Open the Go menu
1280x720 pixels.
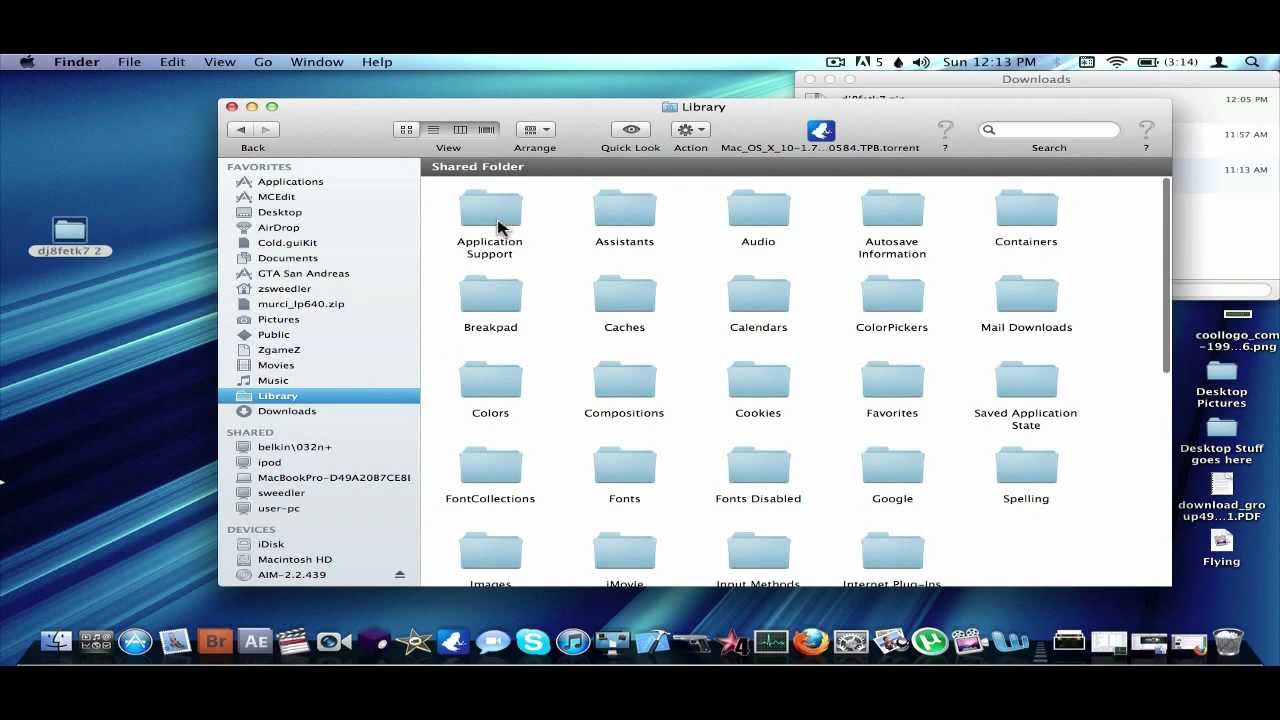click(x=263, y=62)
